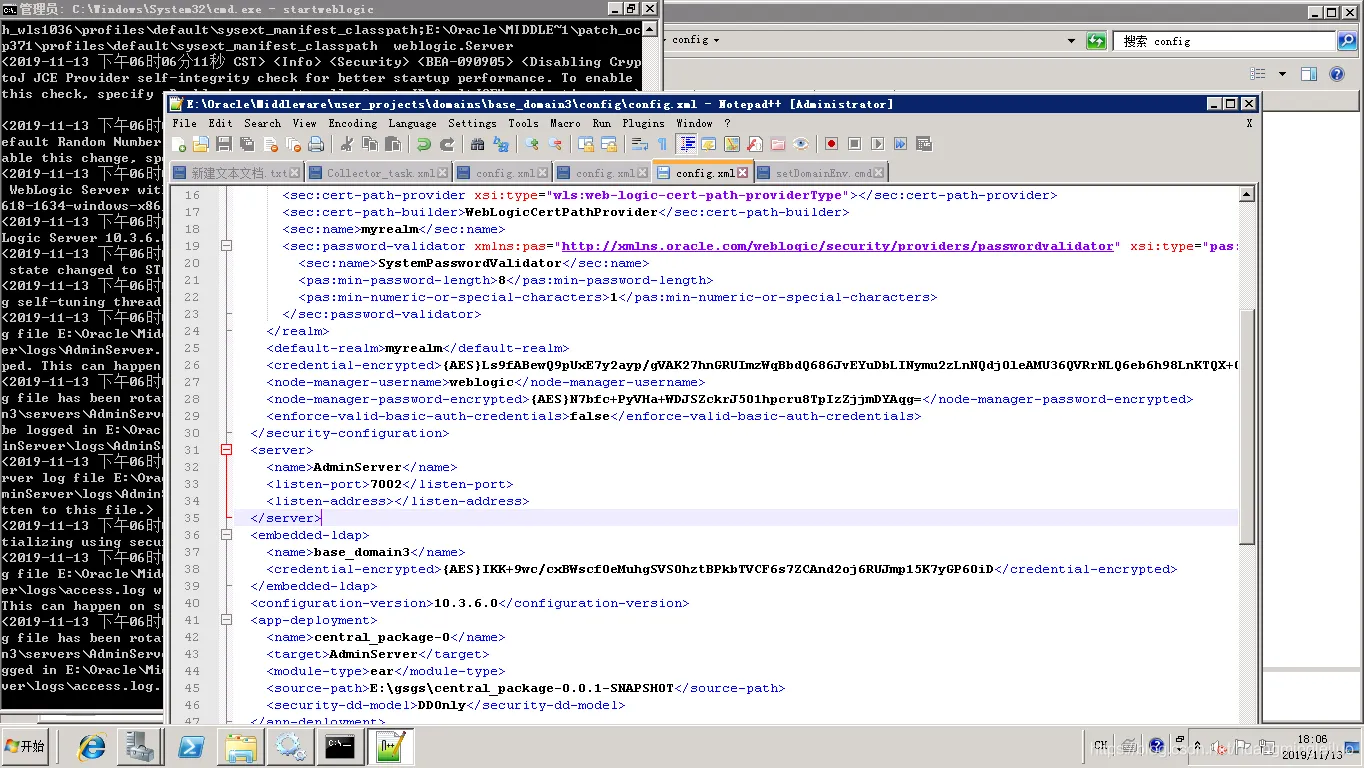Open the File menu in Notepad++
This screenshot has height=768, width=1364.
click(x=184, y=123)
